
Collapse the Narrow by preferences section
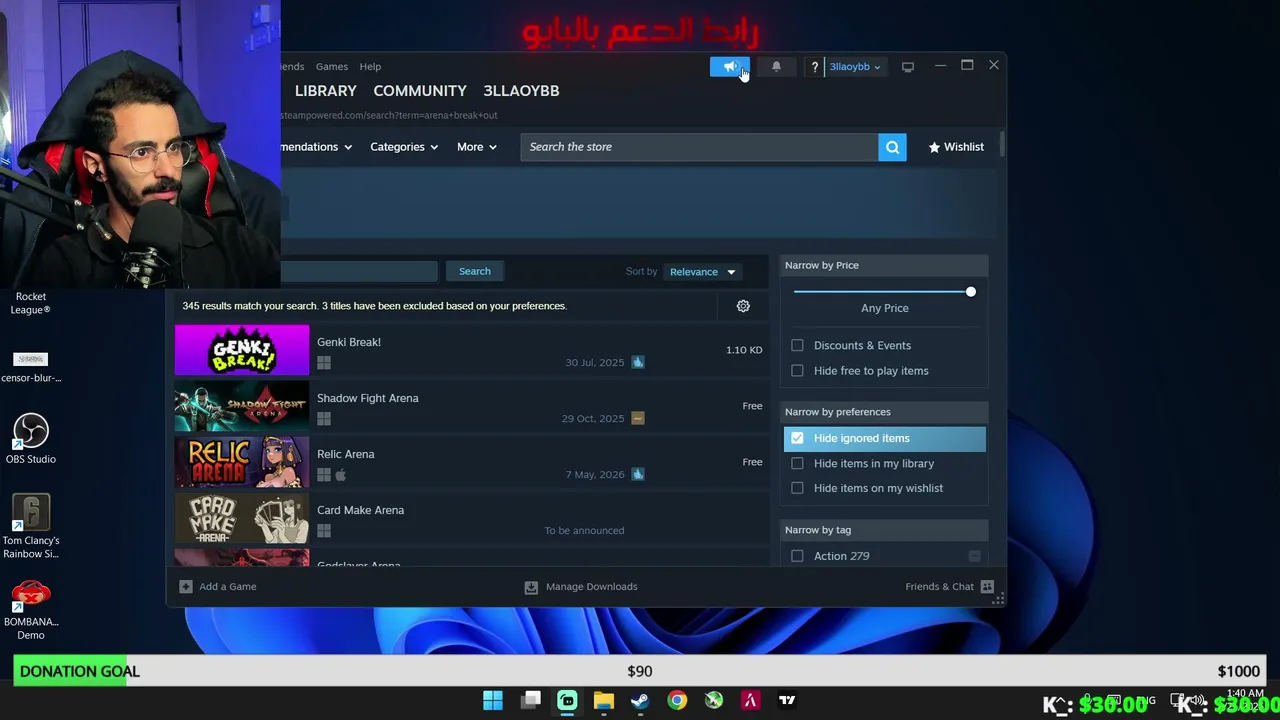point(885,412)
